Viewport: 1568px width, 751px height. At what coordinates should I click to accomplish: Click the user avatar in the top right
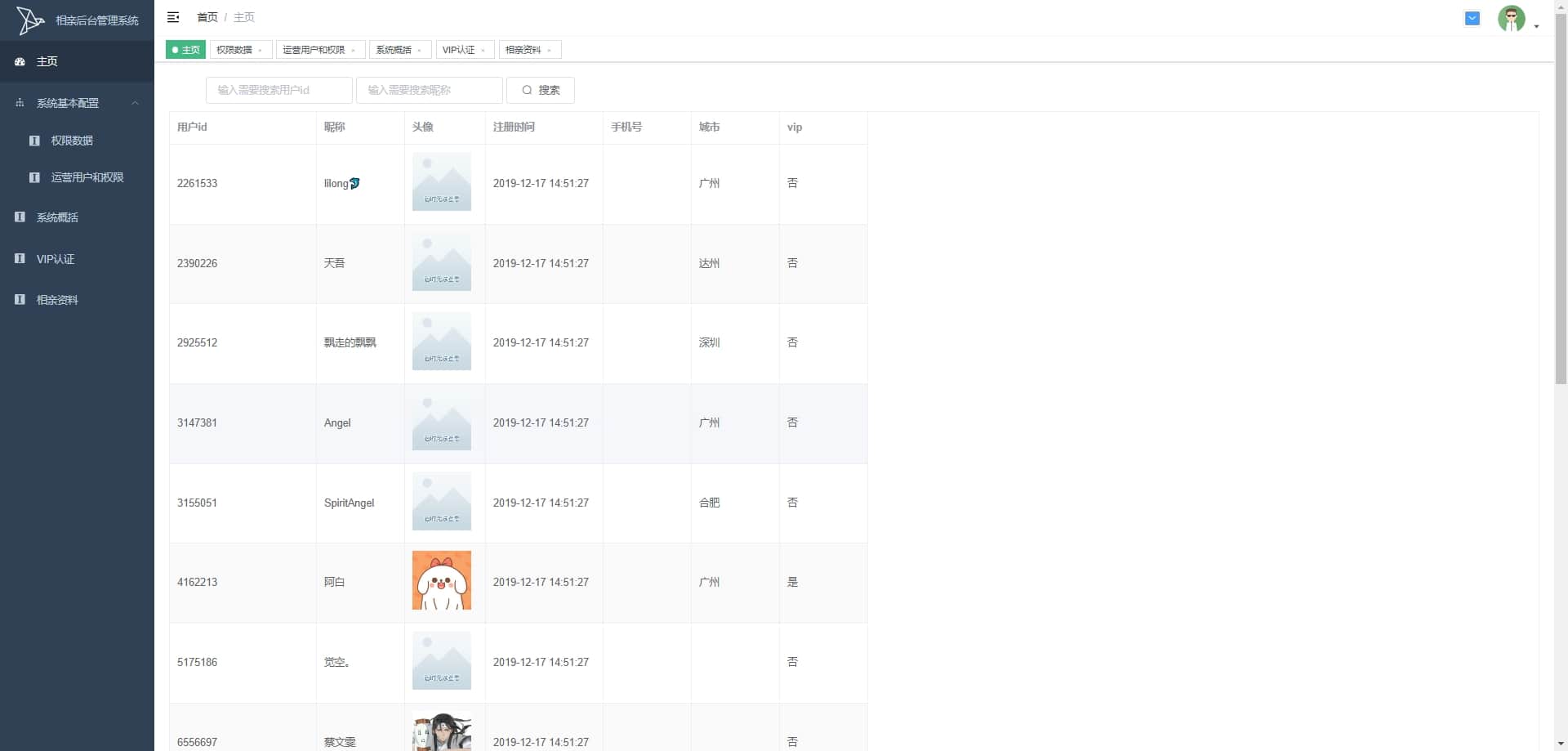pyautogui.click(x=1512, y=18)
